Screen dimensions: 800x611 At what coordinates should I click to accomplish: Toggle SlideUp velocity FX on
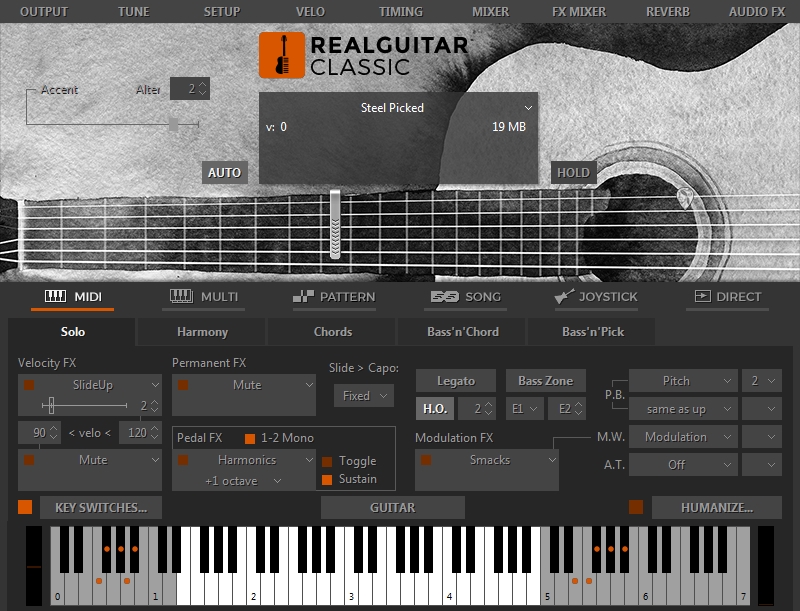[29, 385]
